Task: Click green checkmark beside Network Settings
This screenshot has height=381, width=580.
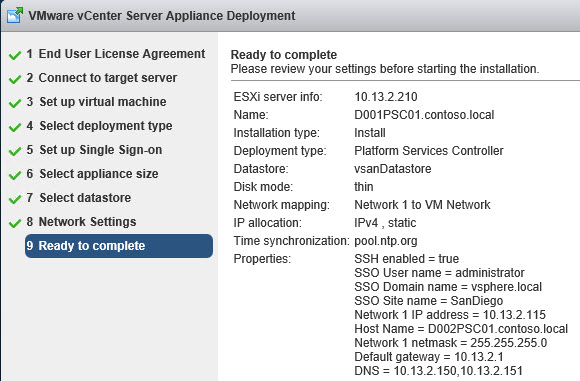Action: 15,223
